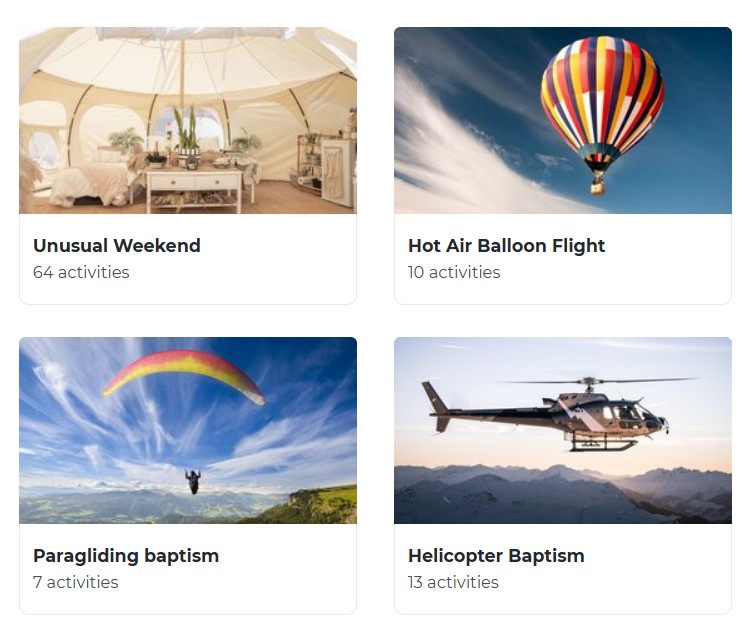The height and width of the screenshot is (628, 752).
Task: Click the 7 activities label
Action: pos(76,582)
